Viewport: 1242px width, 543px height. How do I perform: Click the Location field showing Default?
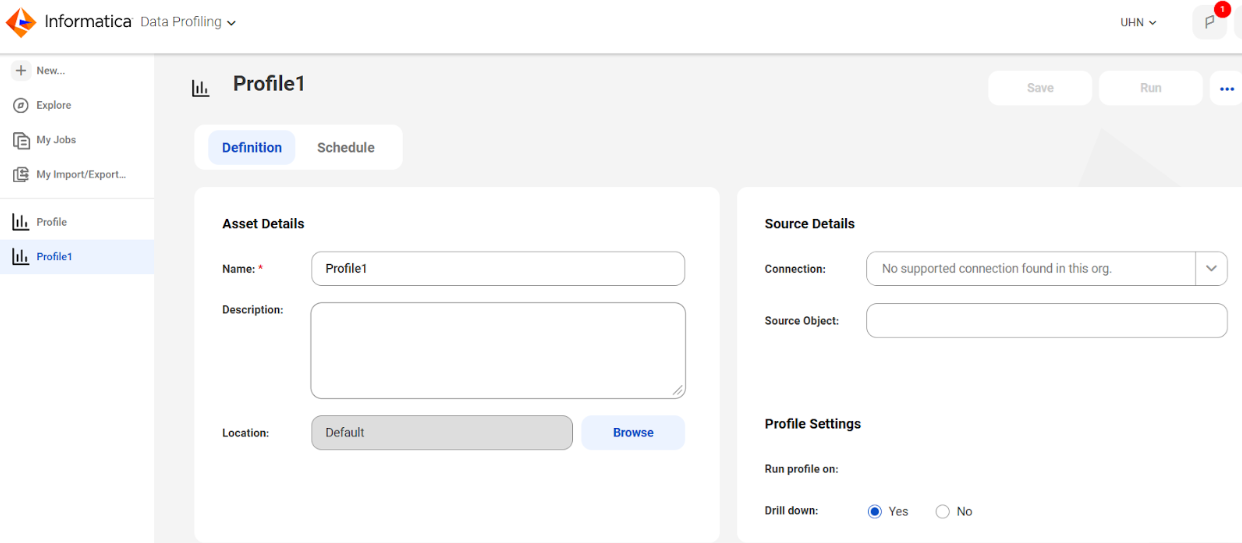442,433
